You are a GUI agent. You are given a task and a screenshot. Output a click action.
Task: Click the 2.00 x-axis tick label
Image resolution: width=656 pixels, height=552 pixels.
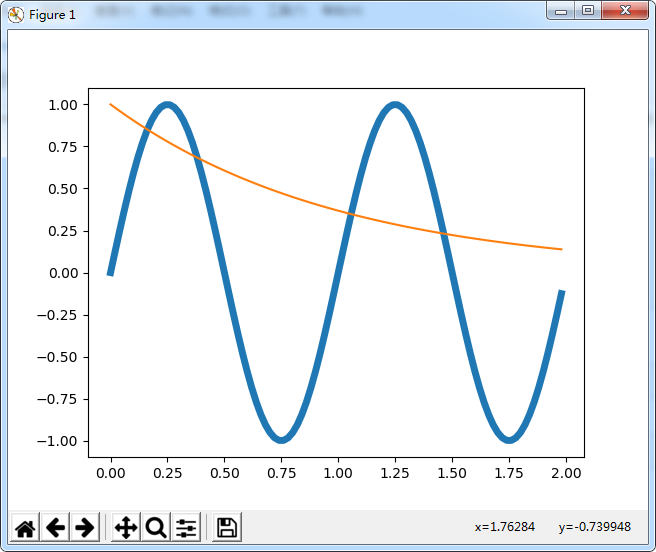566,473
